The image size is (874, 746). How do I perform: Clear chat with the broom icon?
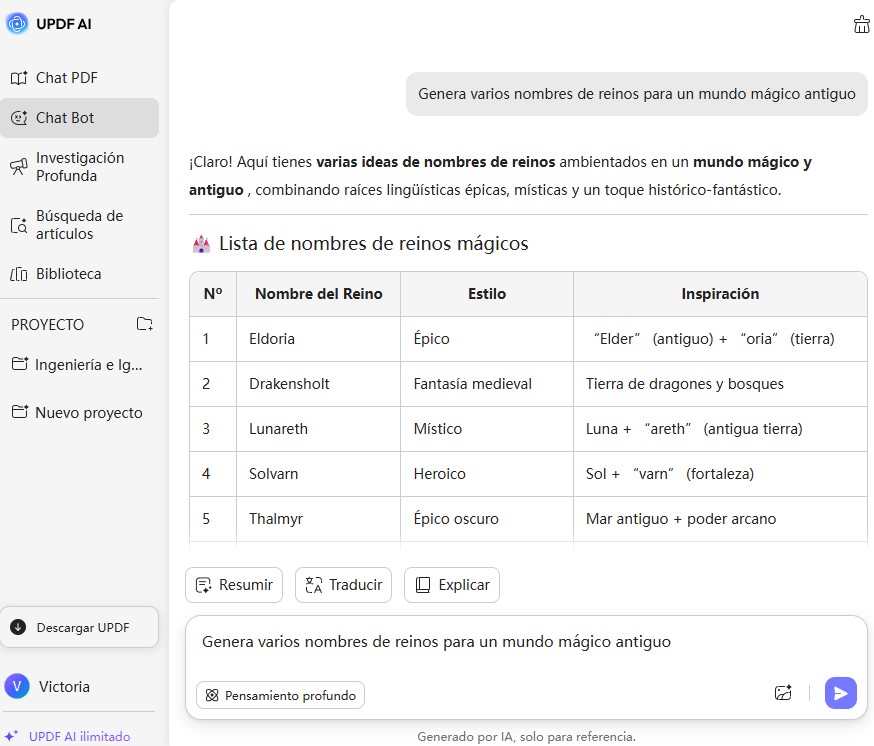[x=861, y=25]
